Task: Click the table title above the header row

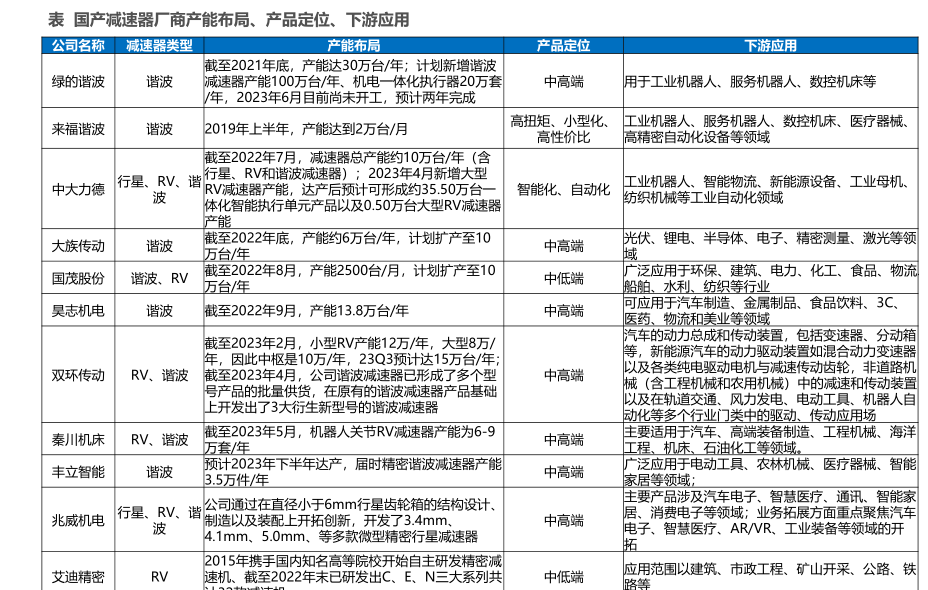Action: pyautogui.click(x=229, y=20)
